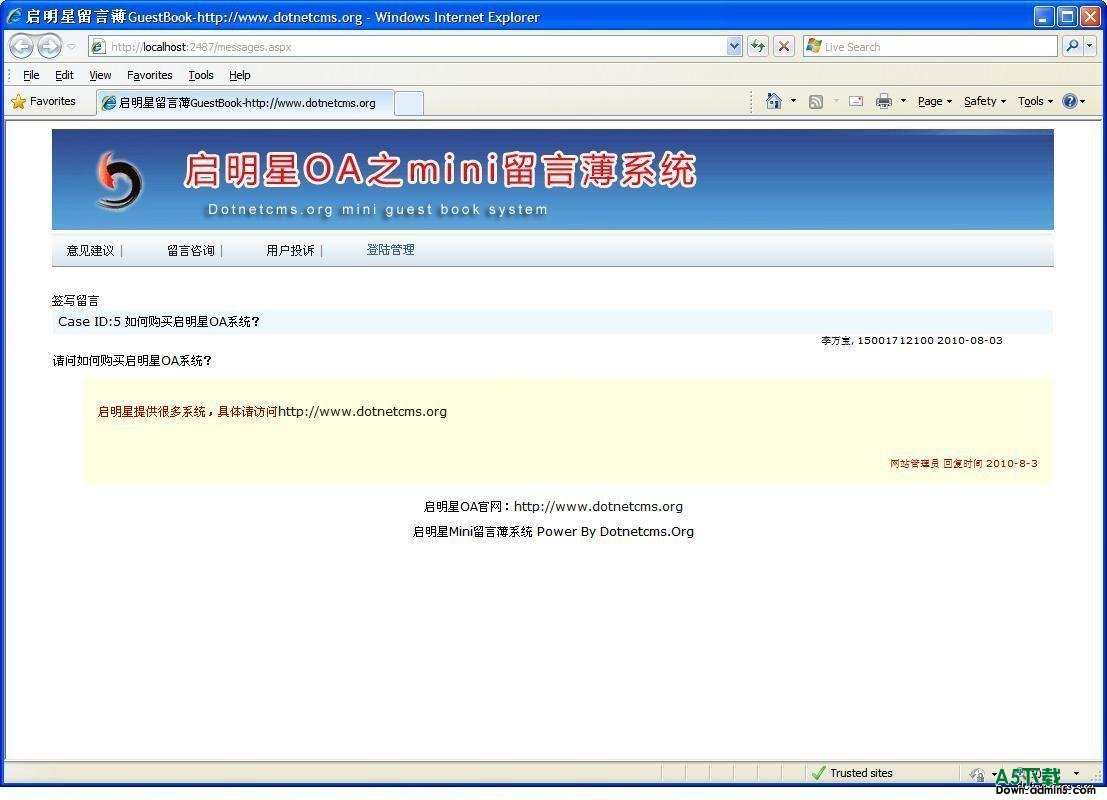
Task: Click the Refresh page icon
Action: pos(758,47)
